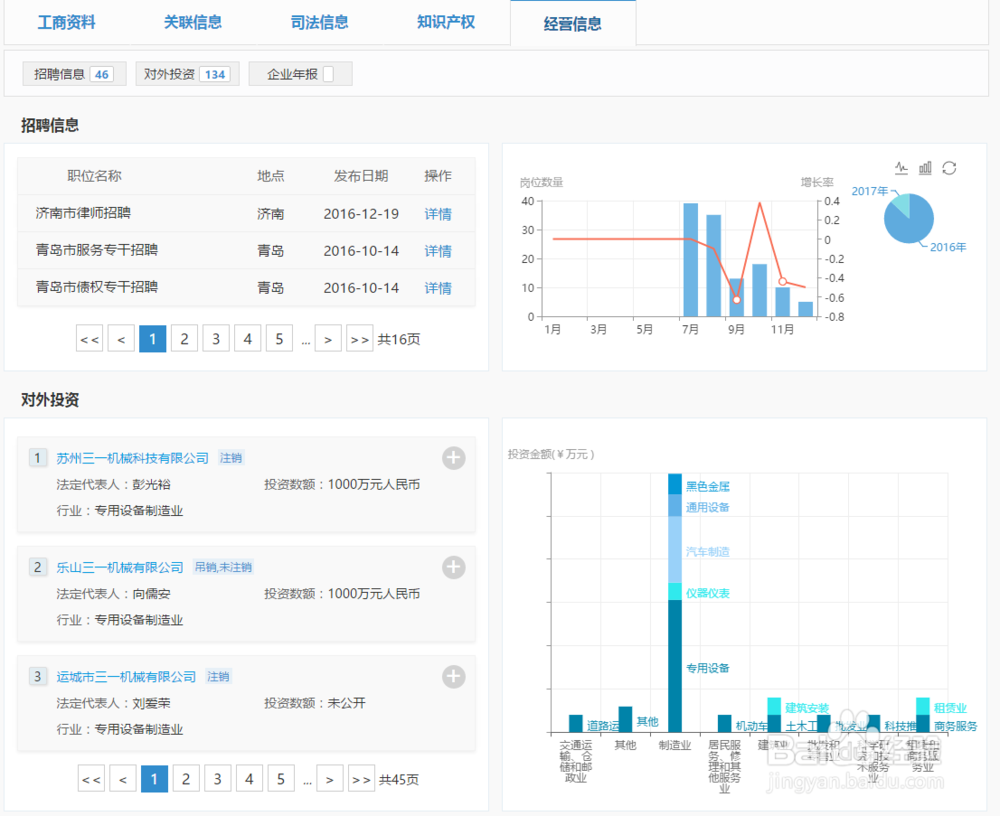Switch recruitment chart to bar view
This screenshot has height=816, width=1000.
(924, 169)
